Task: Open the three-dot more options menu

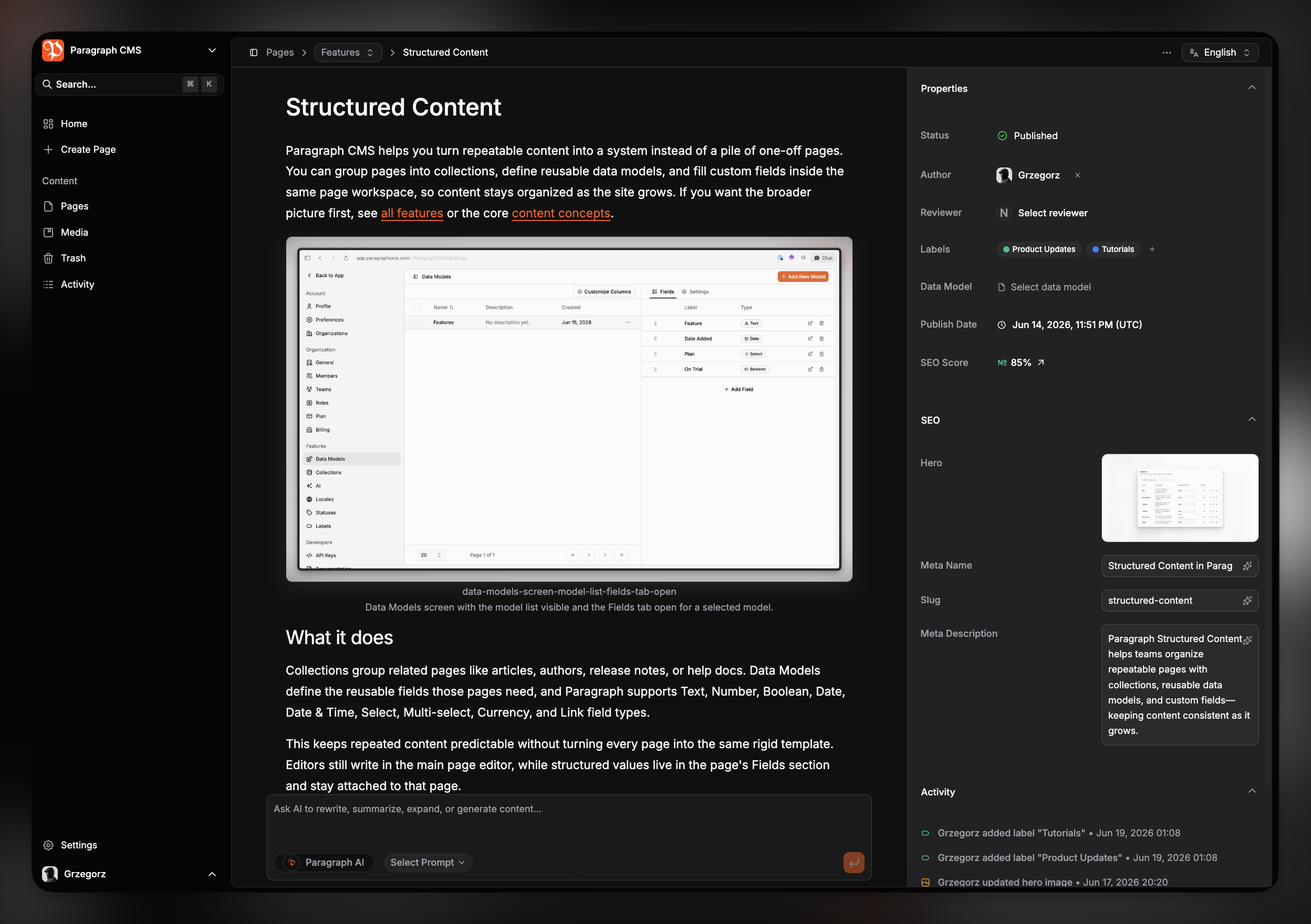Action: (1167, 52)
